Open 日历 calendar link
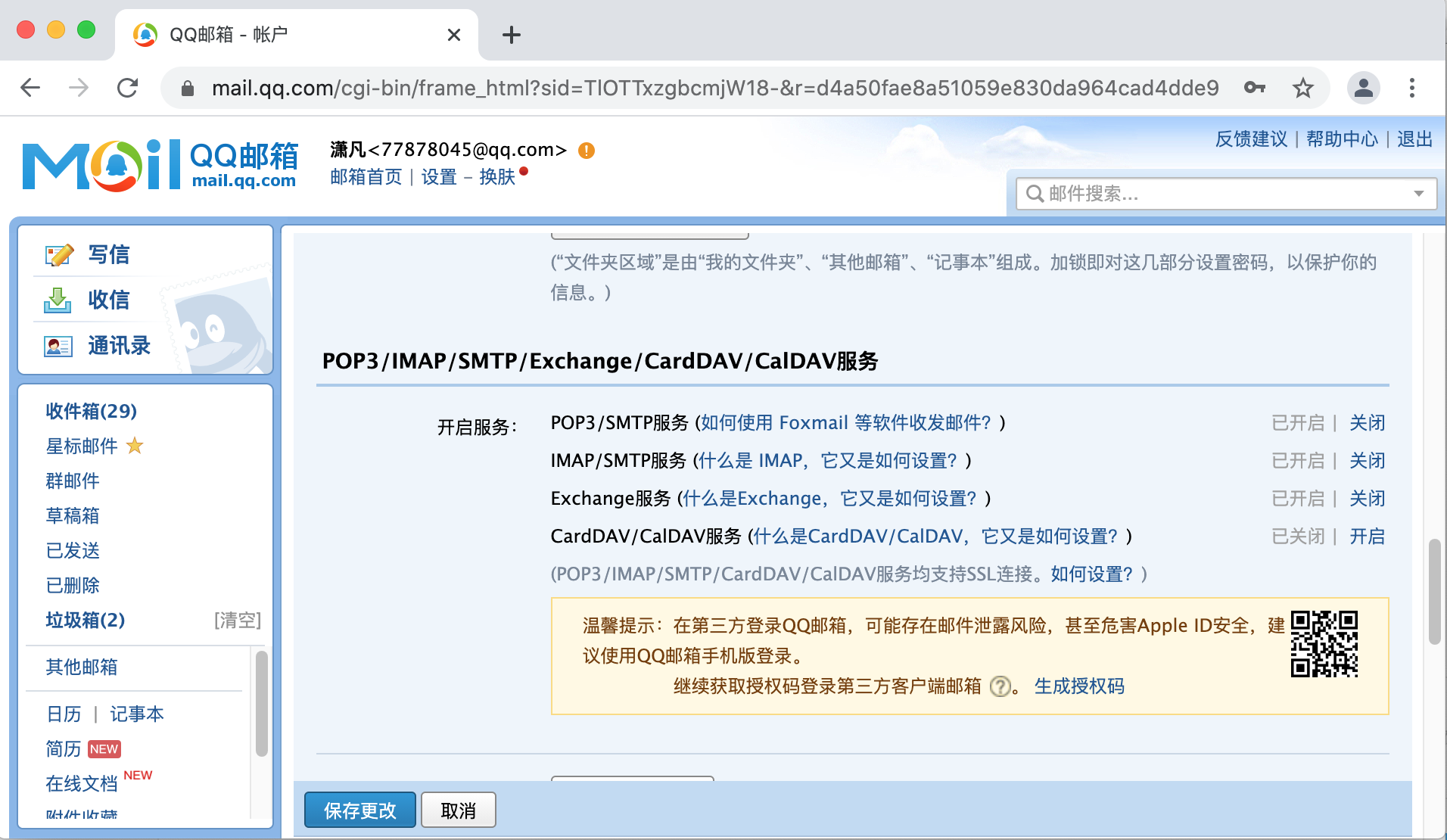The image size is (1447, 840). click(64, 714)
